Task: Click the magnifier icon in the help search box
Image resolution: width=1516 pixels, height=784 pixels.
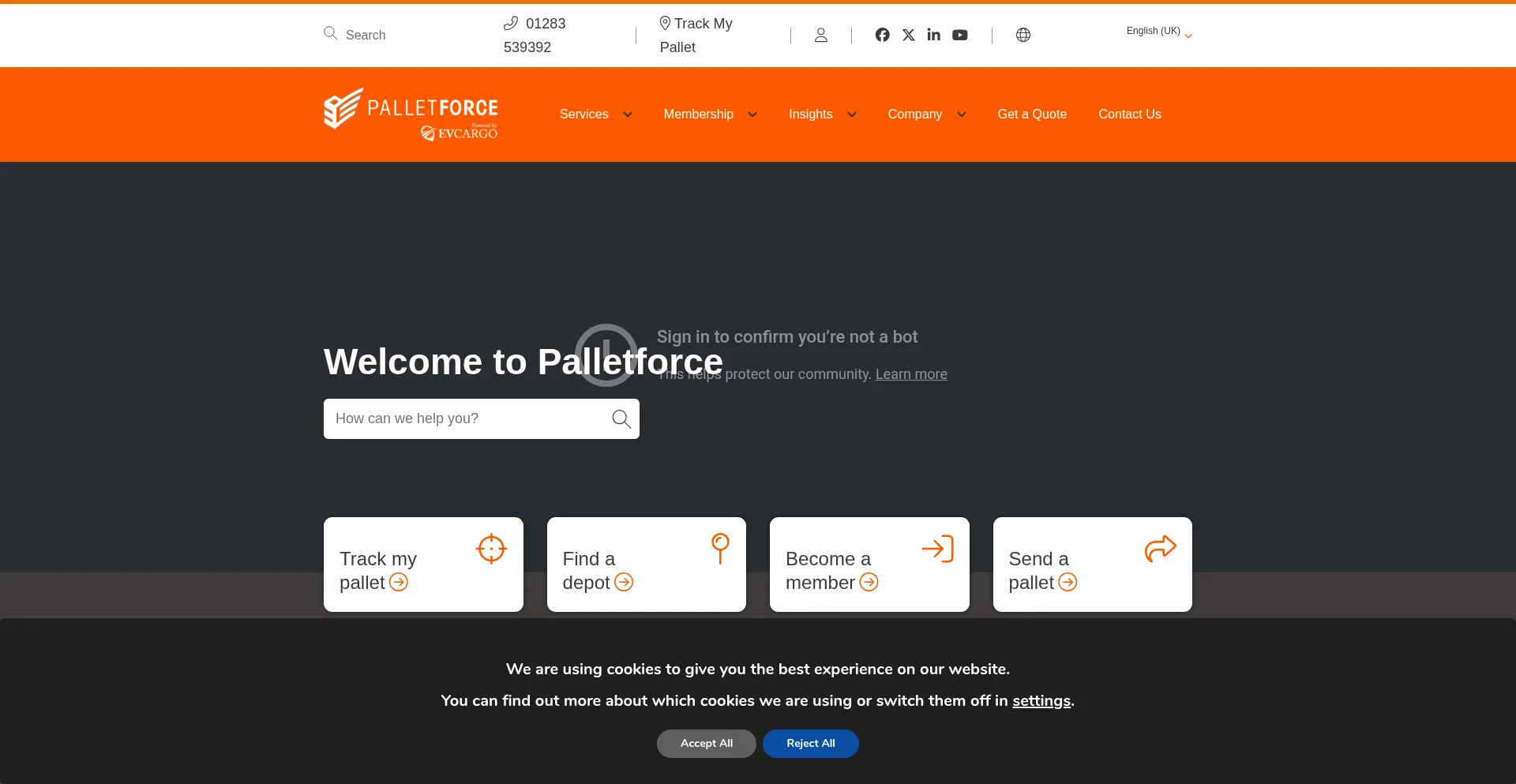Action: tap(621, 418)
